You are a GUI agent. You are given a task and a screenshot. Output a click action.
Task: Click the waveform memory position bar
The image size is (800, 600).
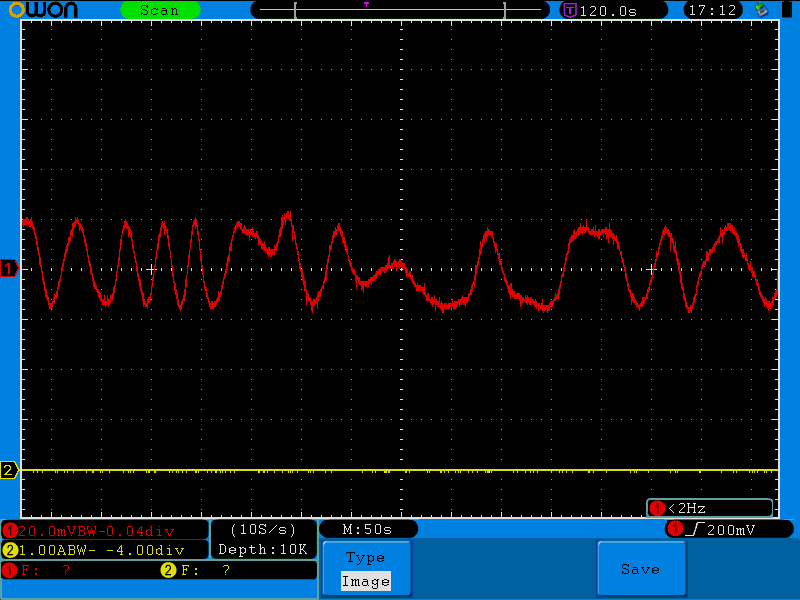[400, 11]
